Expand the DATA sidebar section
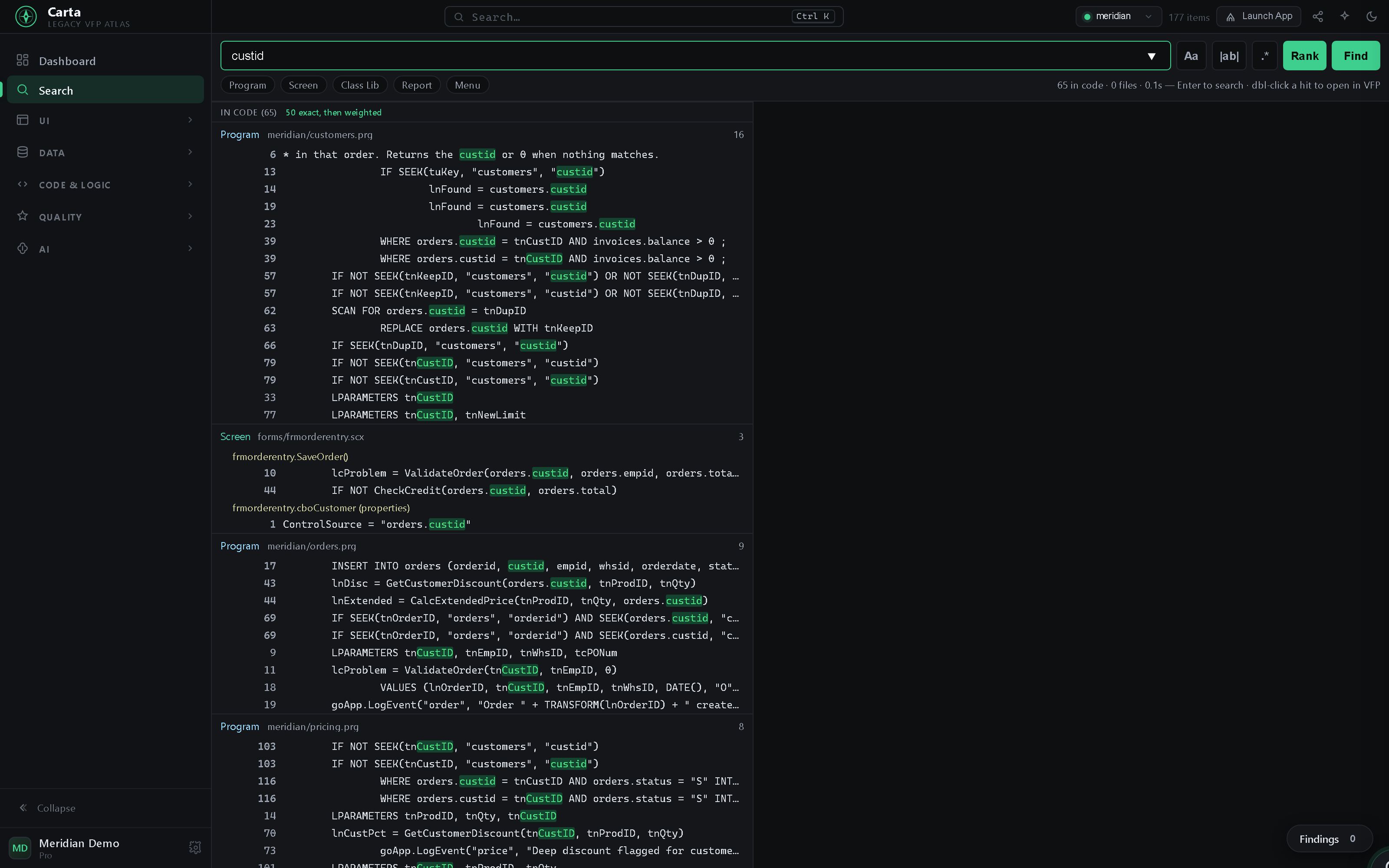This screenshot has width=1389, height=868. [x=105, y=152]
